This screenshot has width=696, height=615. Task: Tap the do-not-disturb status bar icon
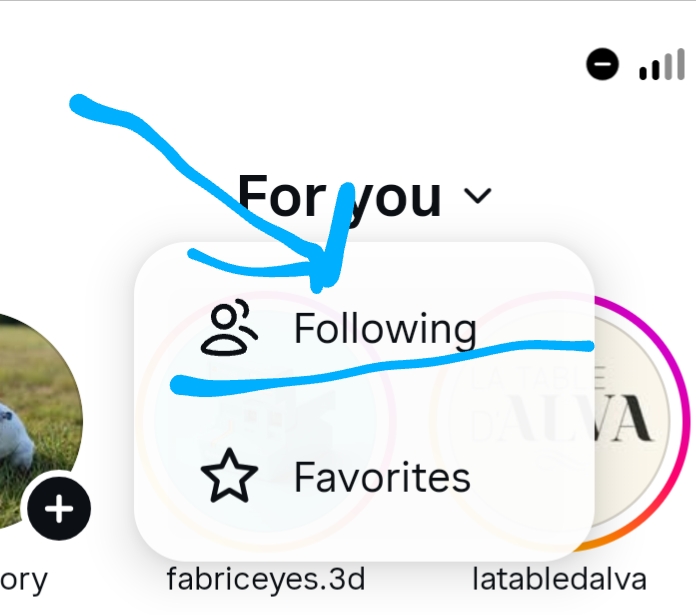click(602, 64)
